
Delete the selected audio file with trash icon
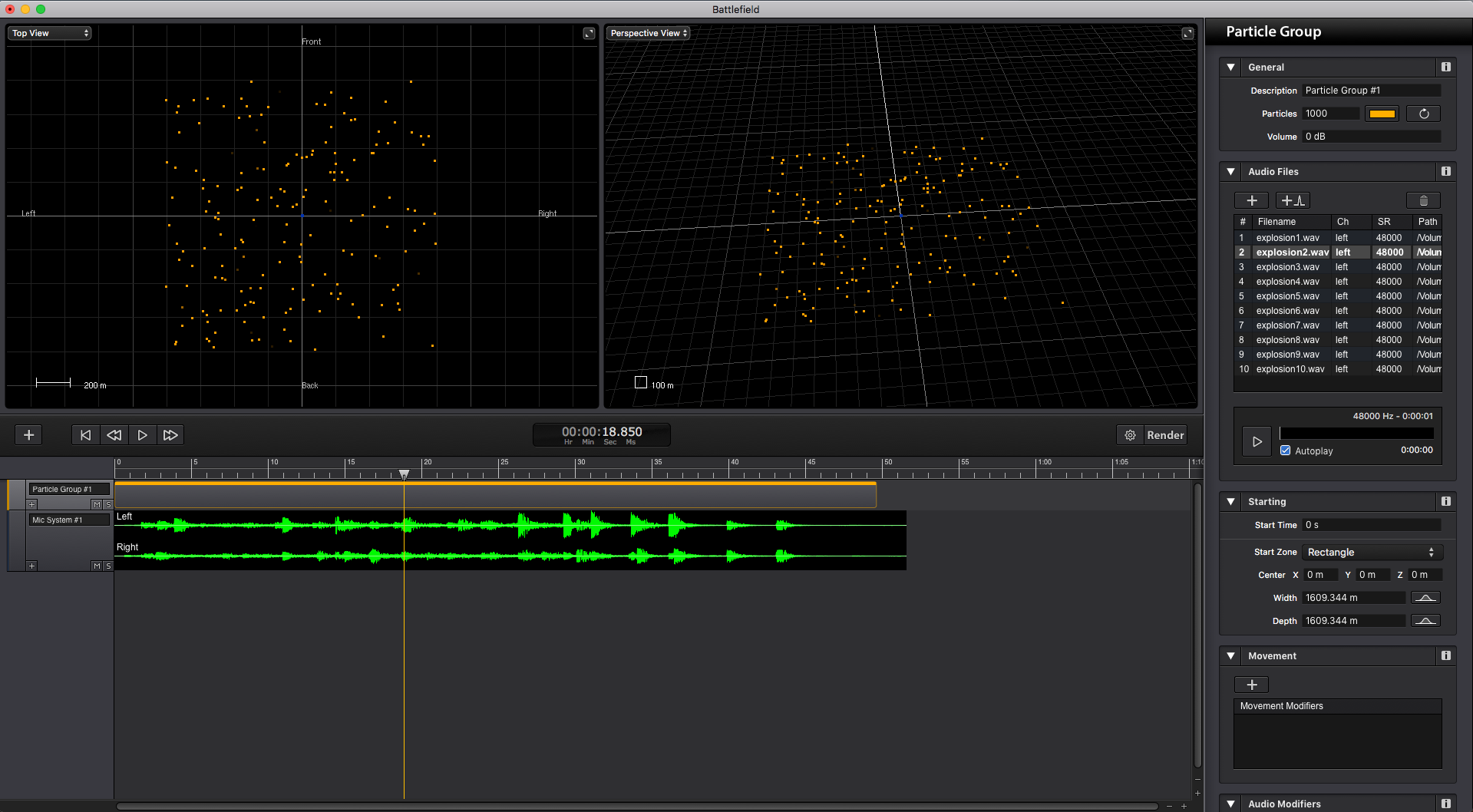pos(1424,200)
